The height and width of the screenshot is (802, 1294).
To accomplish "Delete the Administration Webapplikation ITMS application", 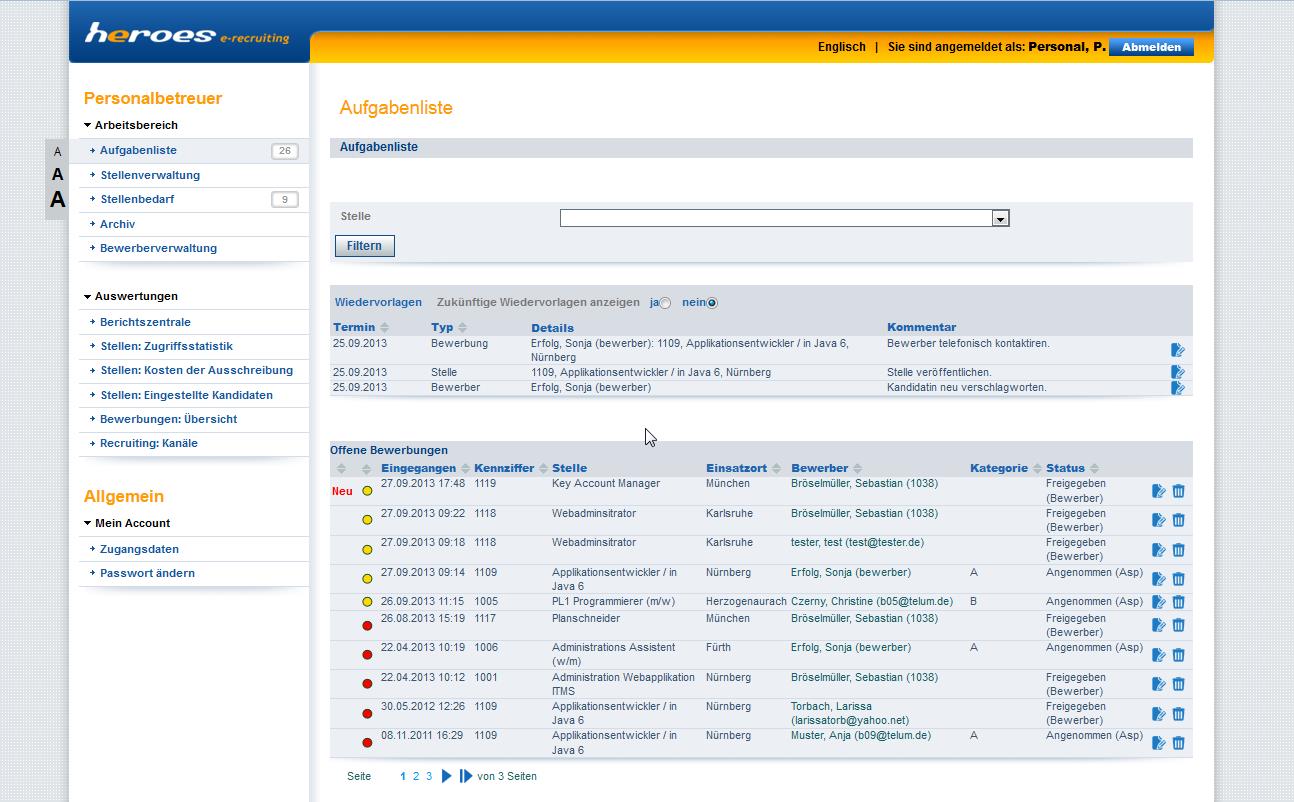I will (1178, 684).
